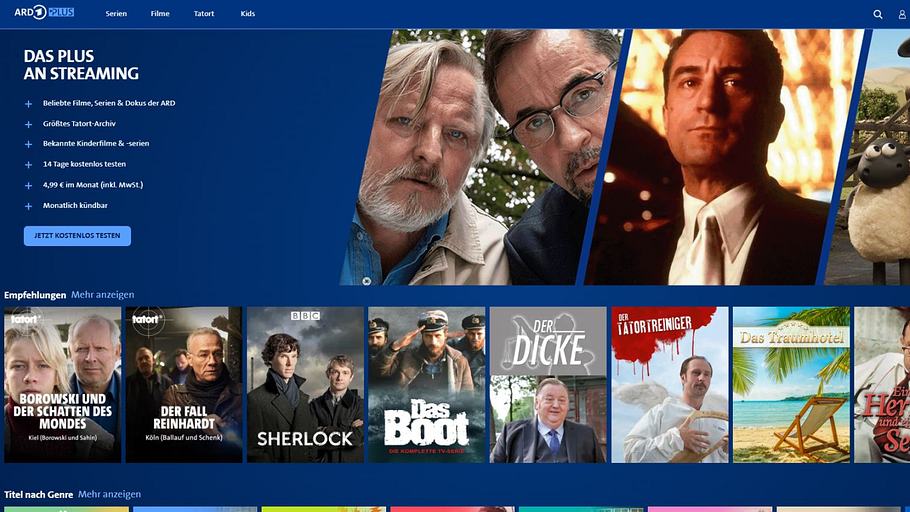
Task: Select Tatort in the navigation bar
Action: click(204, 14)
